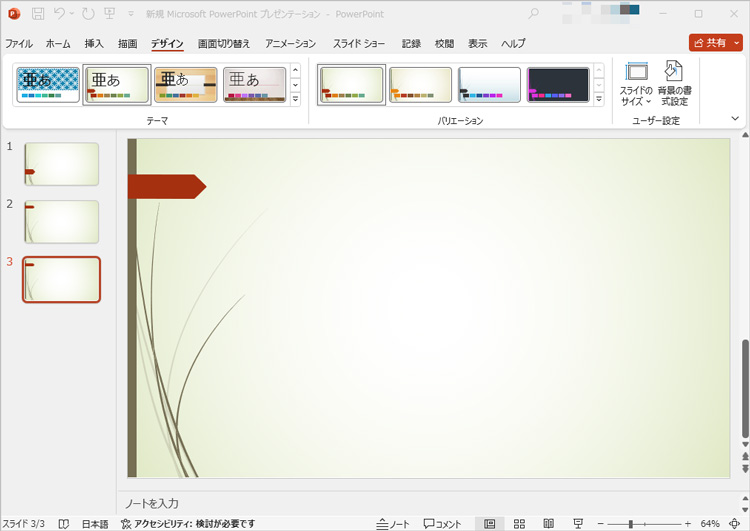Start slideshow from quick access toolbar icon
The height and width of the screenshot is (531, 750).
pos(110,14)
